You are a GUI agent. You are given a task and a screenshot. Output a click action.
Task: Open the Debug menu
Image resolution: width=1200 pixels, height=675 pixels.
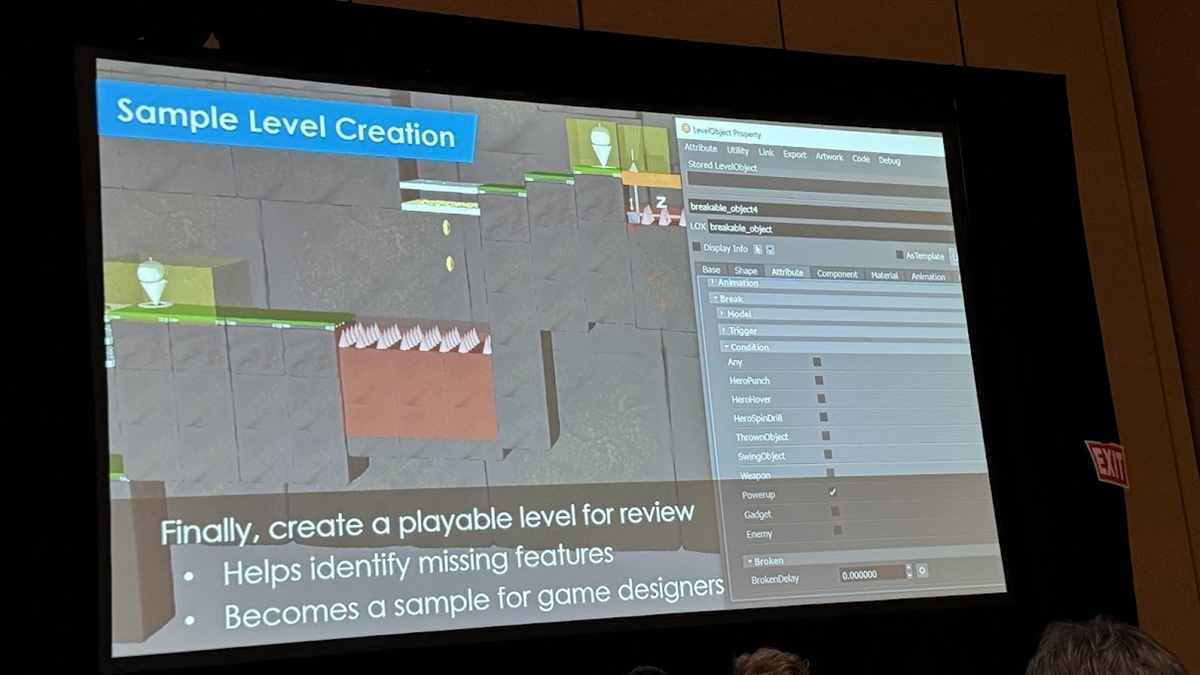(889, 161)
